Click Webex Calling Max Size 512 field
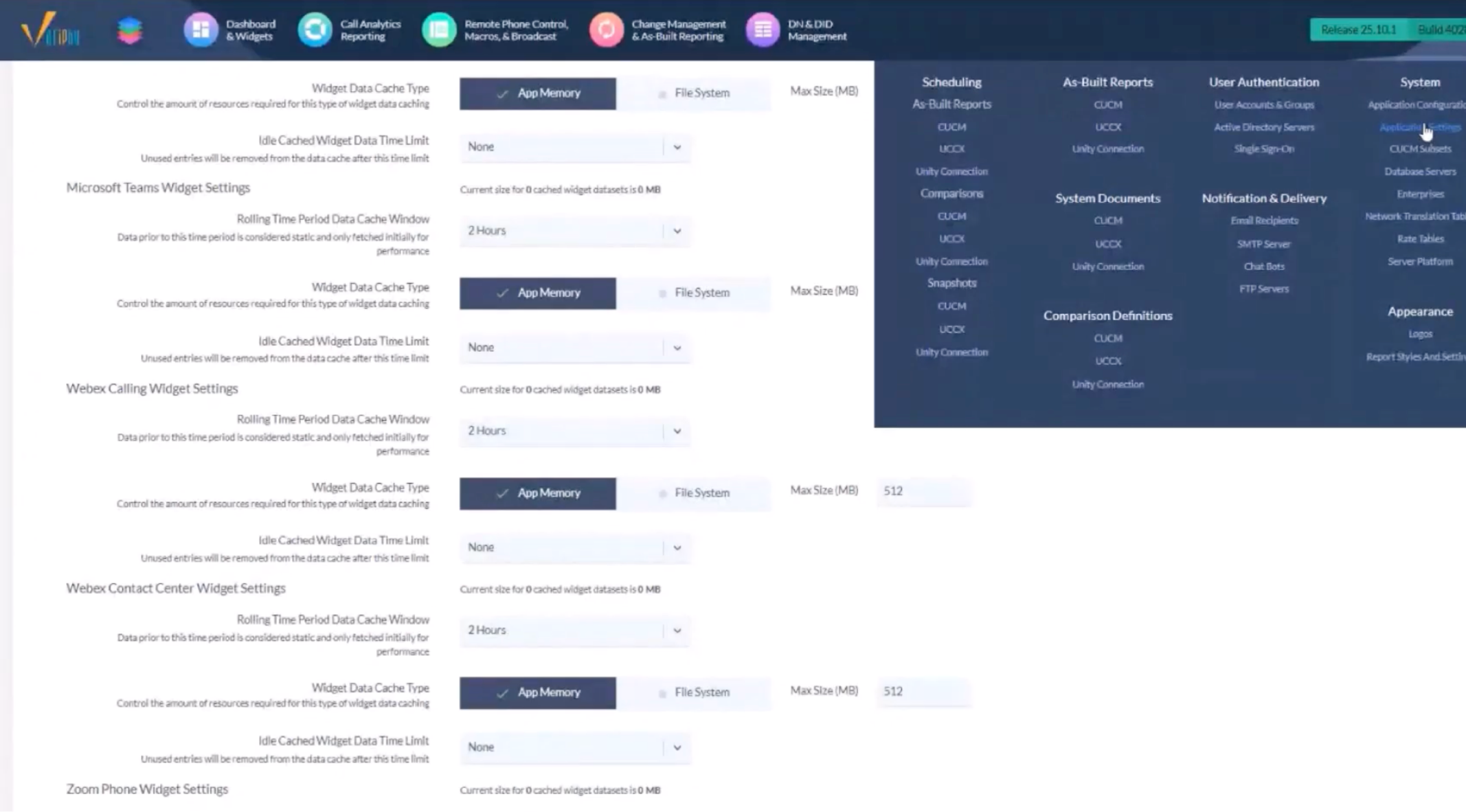Screen dimensions: 1466x812 click(x=923, y=491)
